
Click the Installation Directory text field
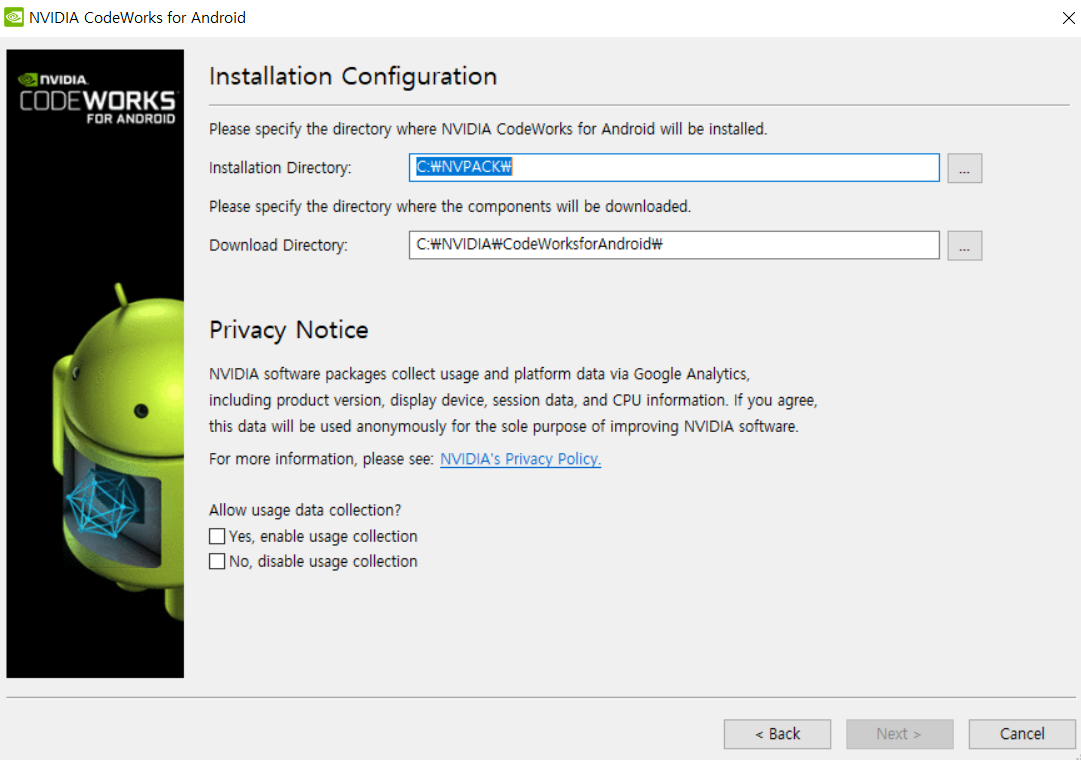[674, 168]
